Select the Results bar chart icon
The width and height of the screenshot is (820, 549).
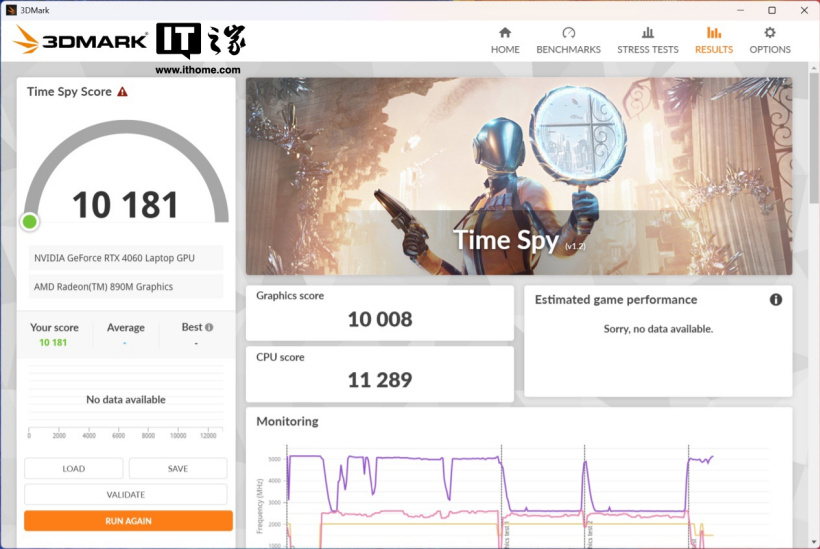714,33
